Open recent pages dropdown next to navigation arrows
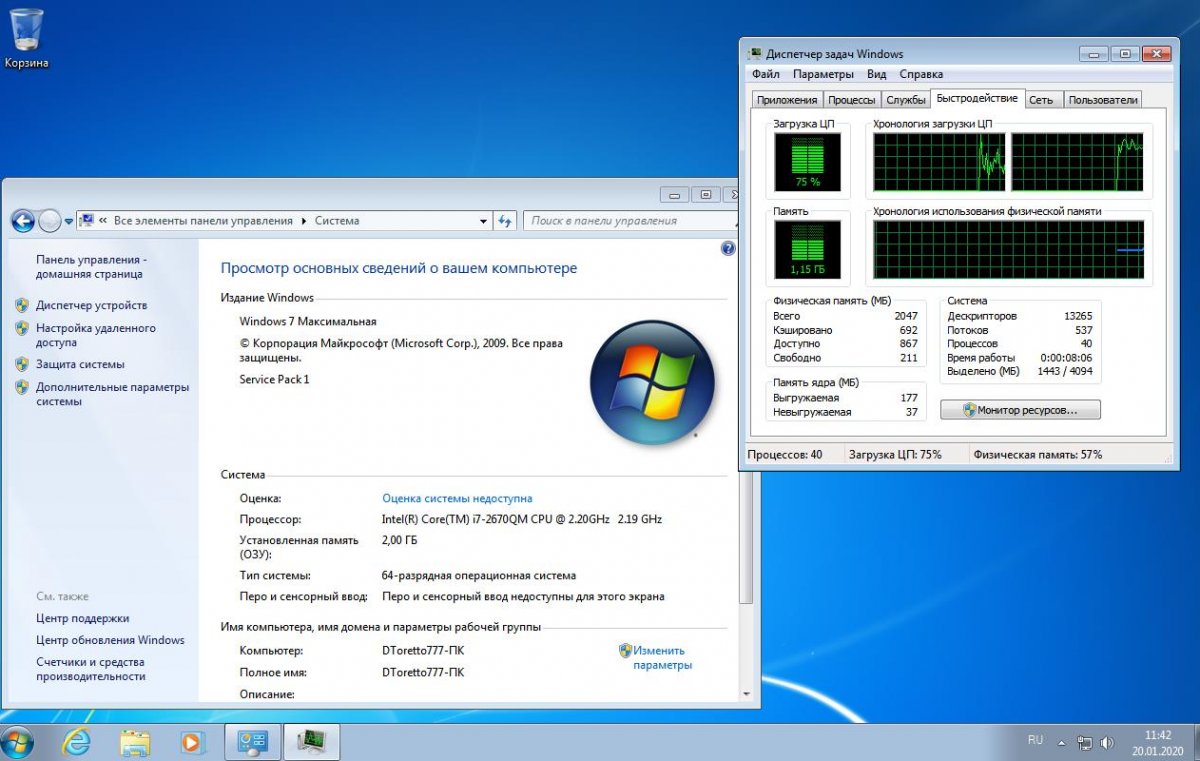The height and width of the screenshot is (761, 1200). point(69,221)
